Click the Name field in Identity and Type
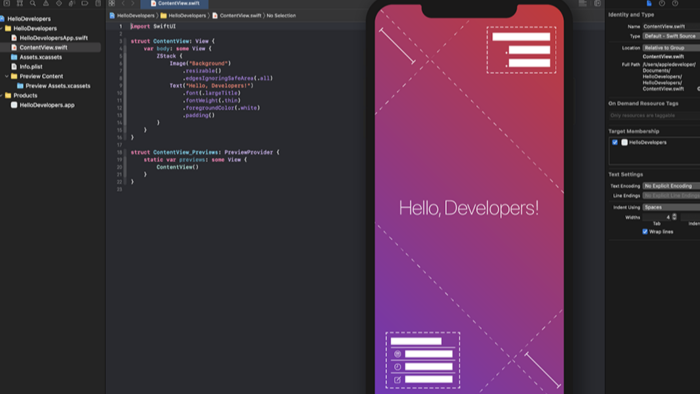Screen dimensions: 700x394 [x=671, y=26]
